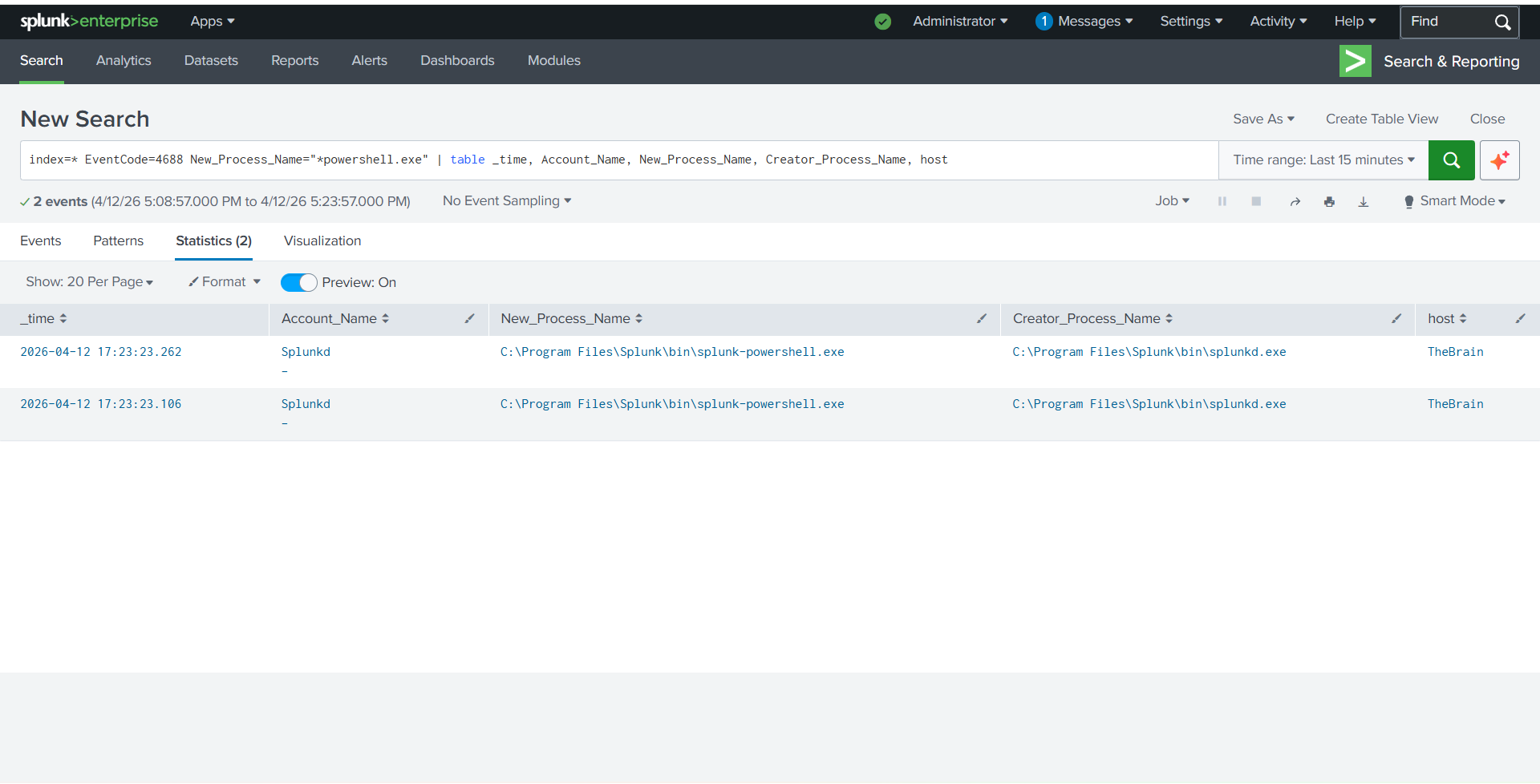Open the Format options dropdown

[x=225, y=282]
